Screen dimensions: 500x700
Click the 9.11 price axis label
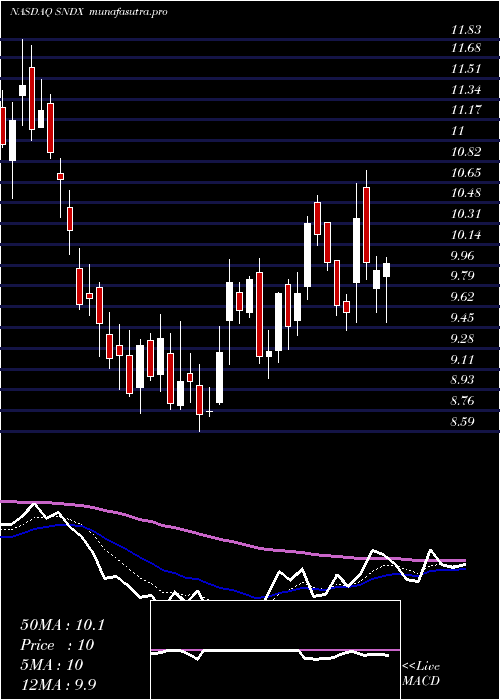[x=463, y=359]
